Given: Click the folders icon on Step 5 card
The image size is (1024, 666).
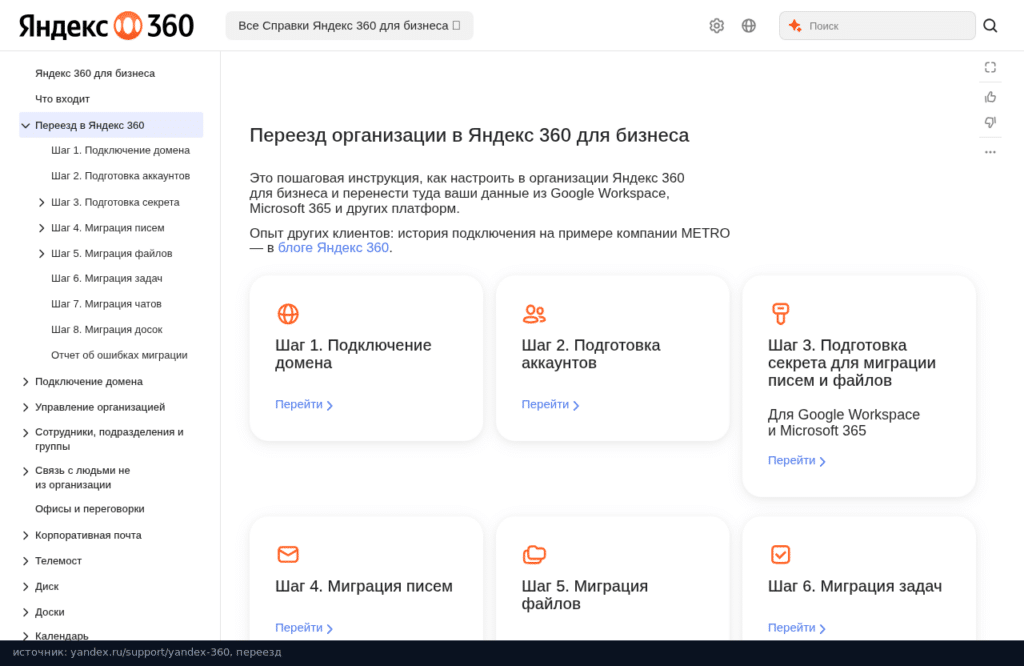Looking at the screenshot, I should point(534,554).
